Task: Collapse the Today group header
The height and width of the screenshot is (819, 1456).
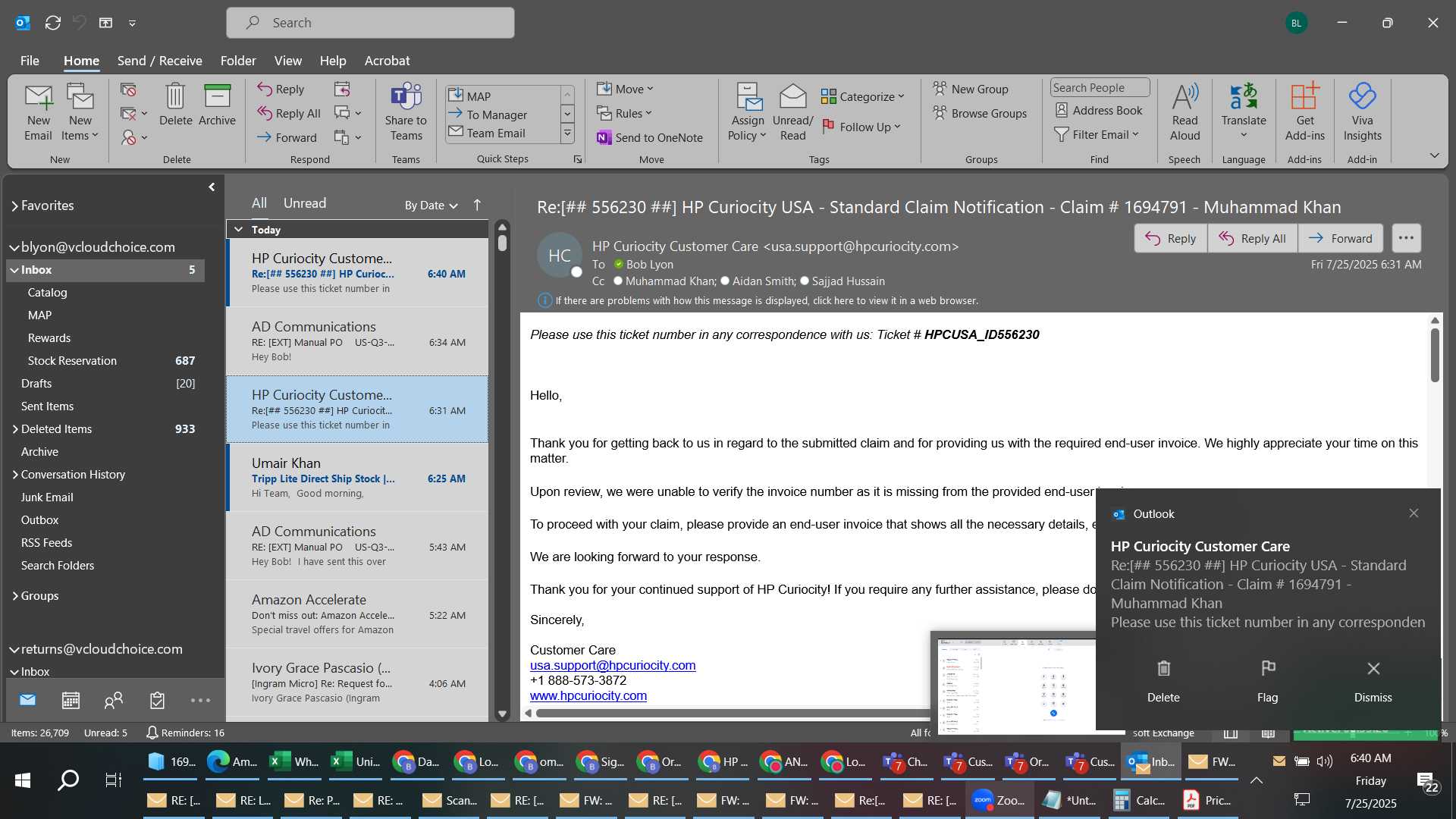Action: (238, 229)
